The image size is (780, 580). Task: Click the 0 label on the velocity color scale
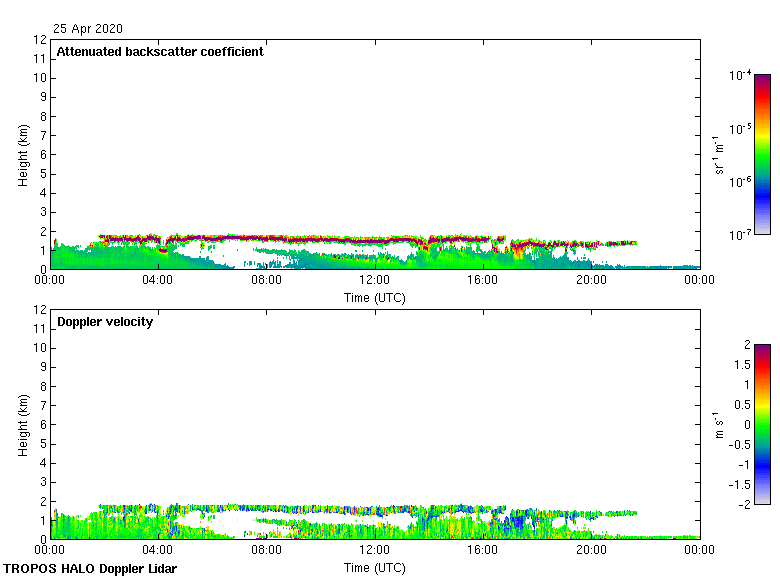[742, 424]
